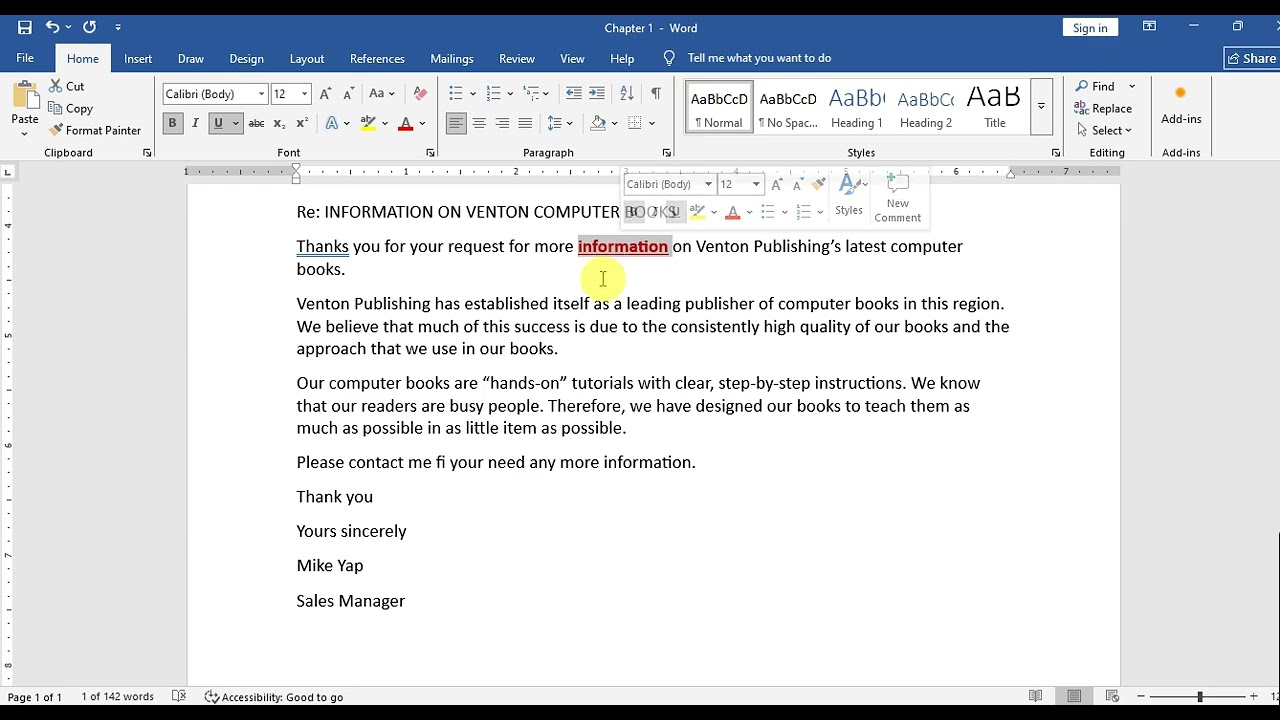Apply Subscript formatting
This screenshot has height=720, width=1280.
click(x=279, y=123)
